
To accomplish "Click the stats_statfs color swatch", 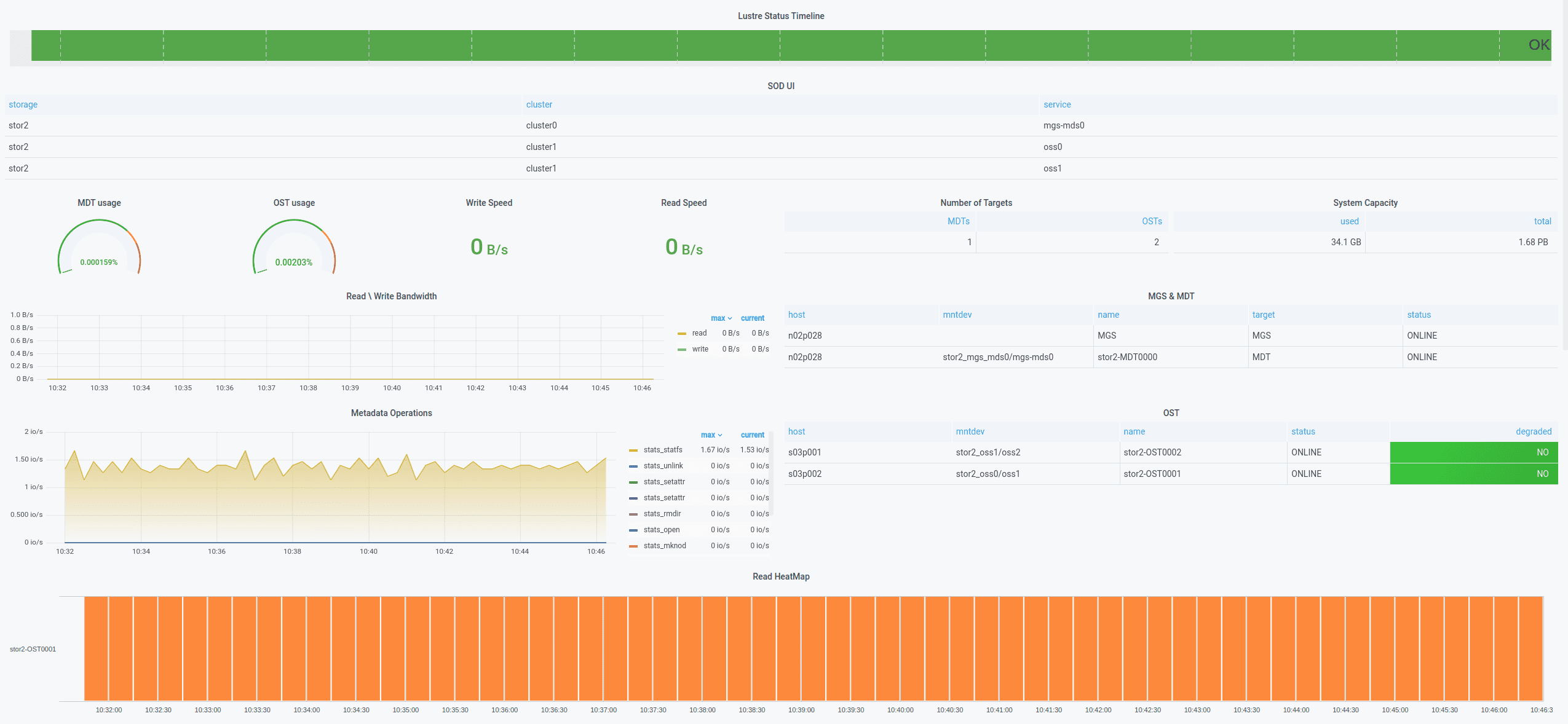I will 633,449.
